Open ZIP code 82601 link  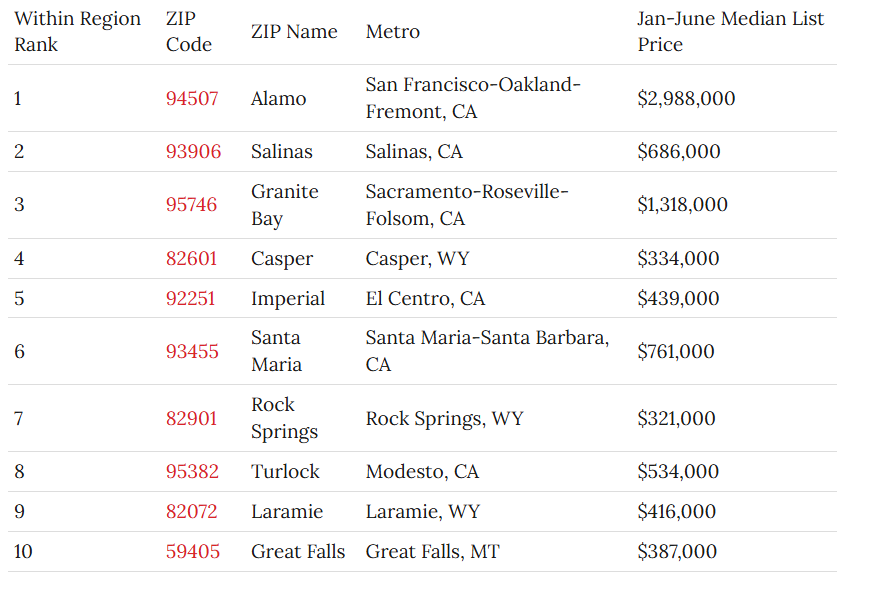(x=191, y=258)
